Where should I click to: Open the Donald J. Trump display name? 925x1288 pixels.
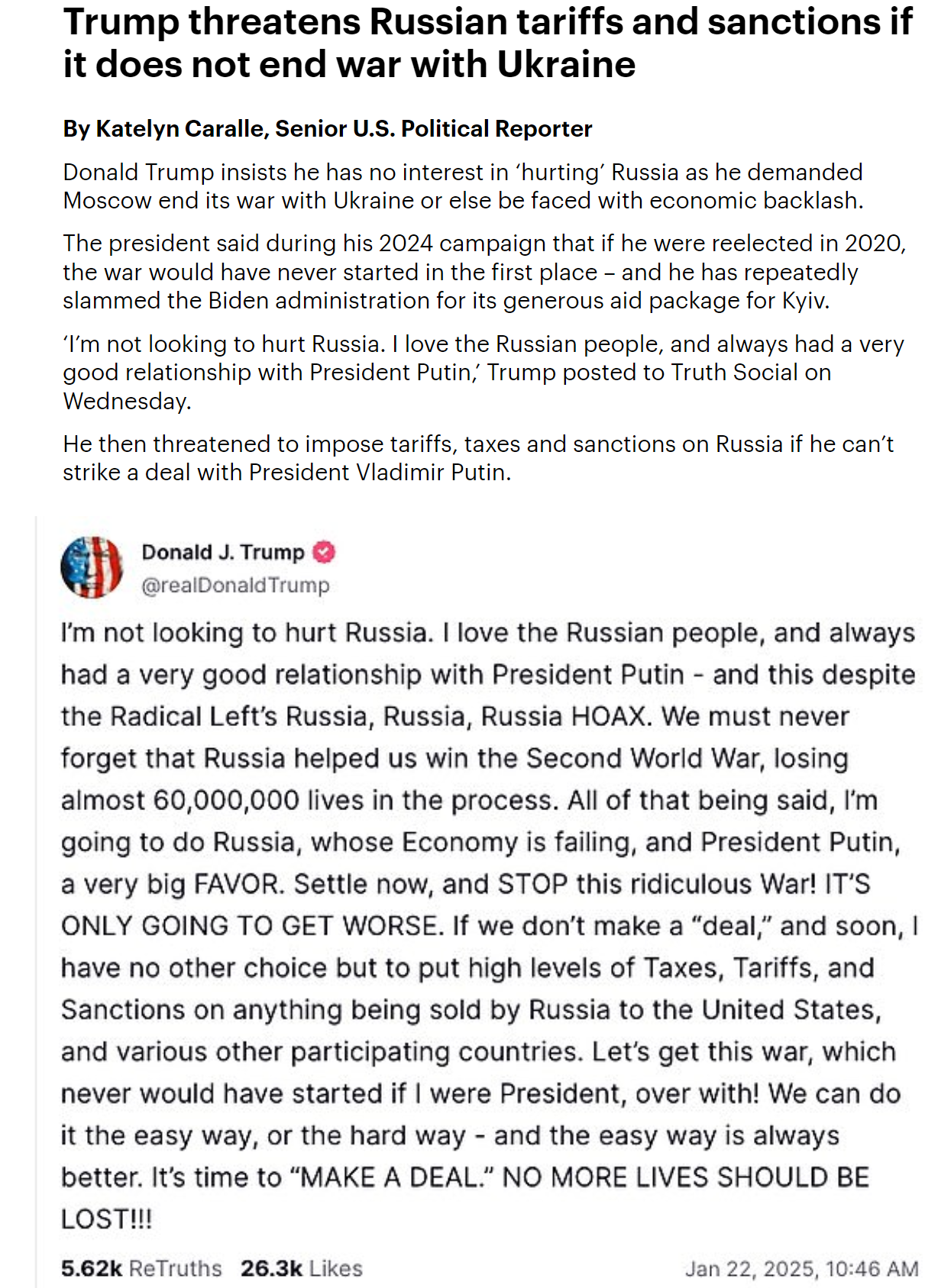point(222,552)
